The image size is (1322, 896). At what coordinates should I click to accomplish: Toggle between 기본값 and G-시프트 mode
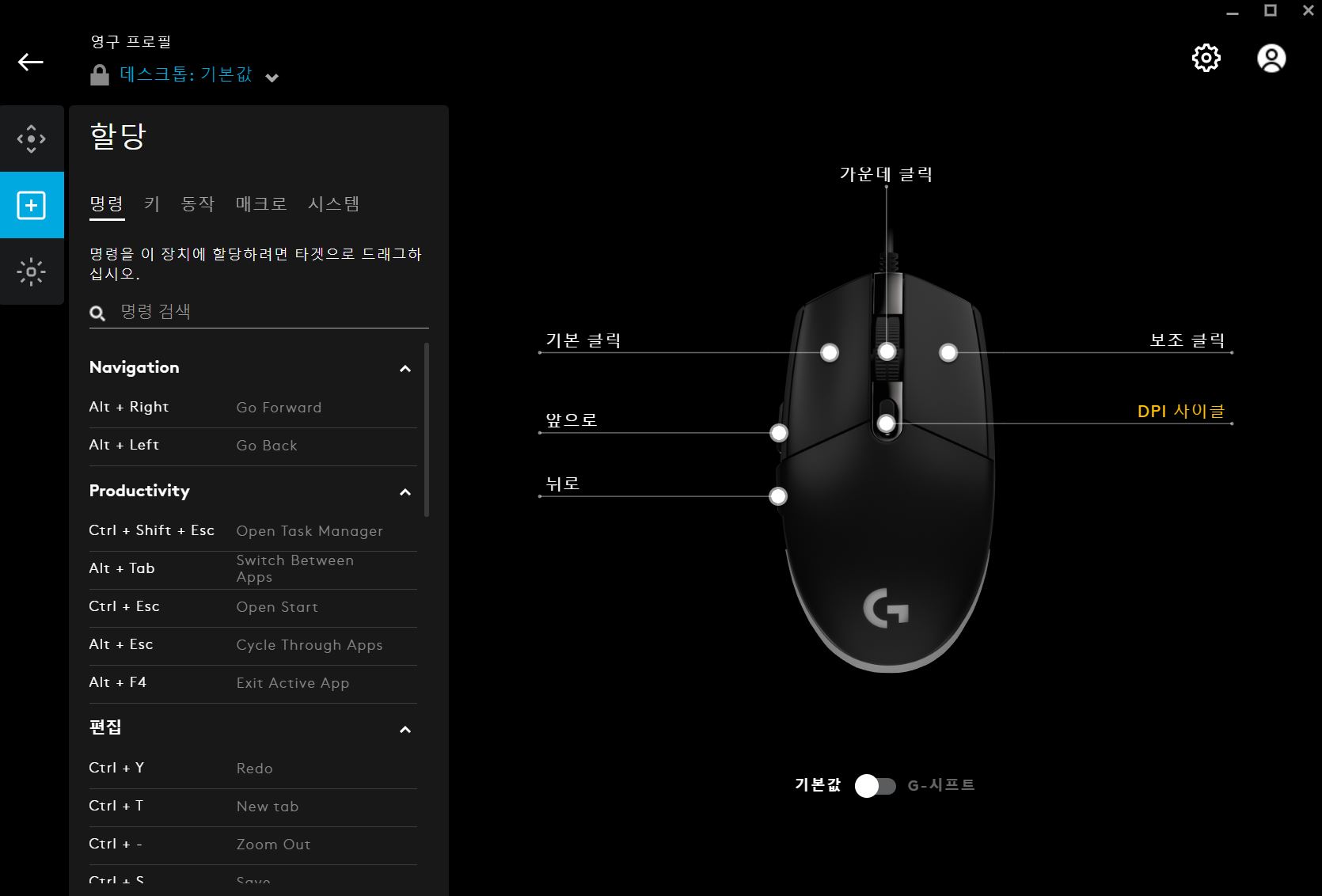point(875,786)
